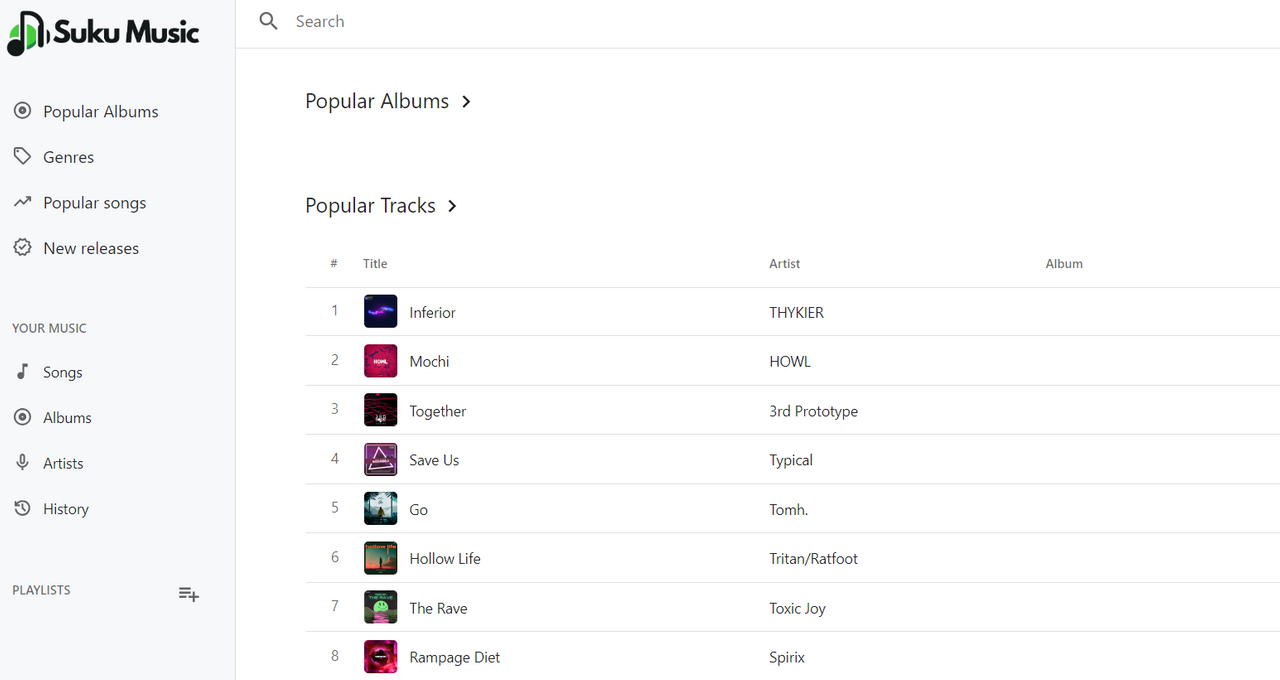Click the Title column header

point(375,264)
